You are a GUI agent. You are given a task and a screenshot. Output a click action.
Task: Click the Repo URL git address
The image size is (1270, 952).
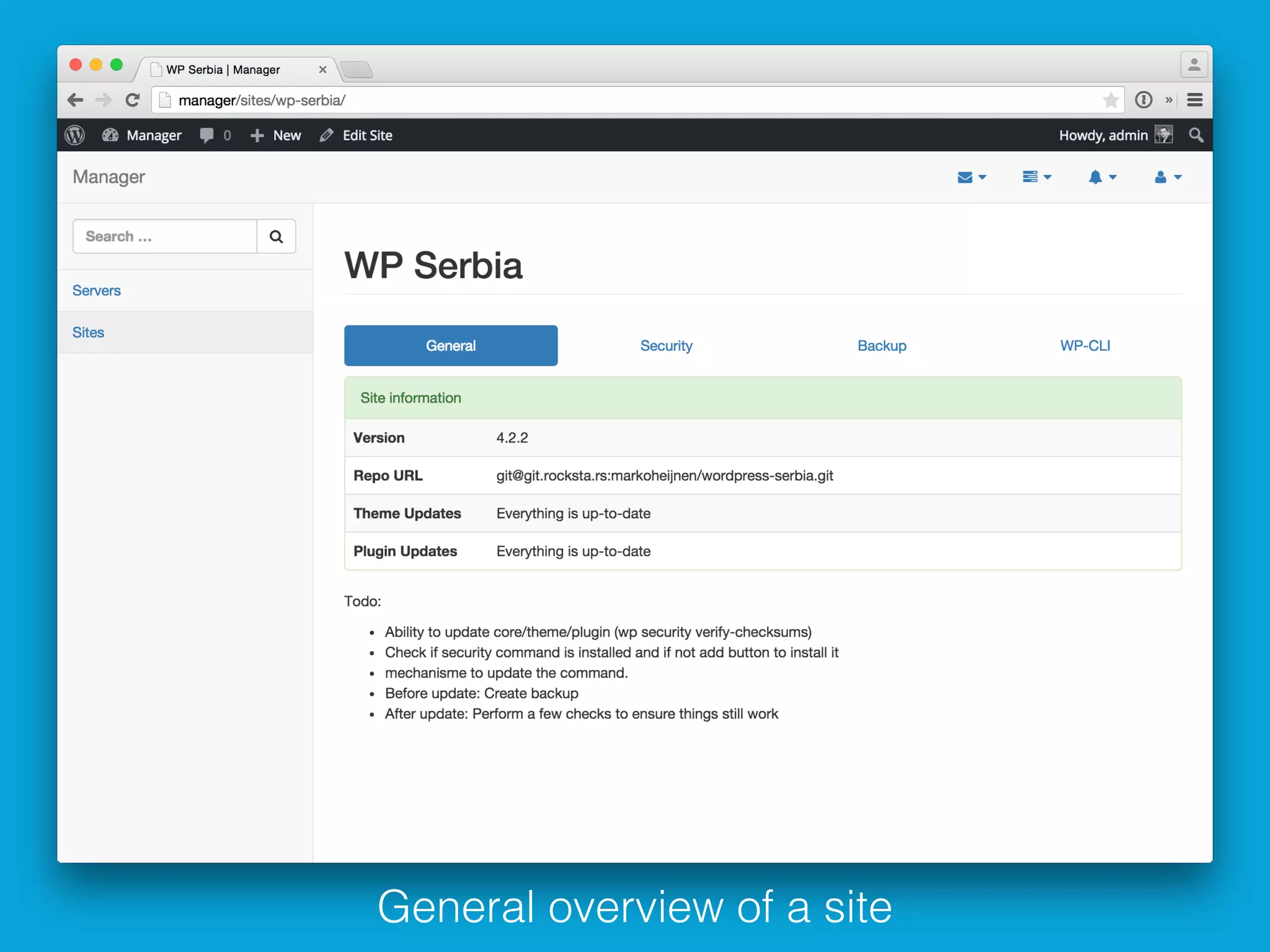point(665,475)
